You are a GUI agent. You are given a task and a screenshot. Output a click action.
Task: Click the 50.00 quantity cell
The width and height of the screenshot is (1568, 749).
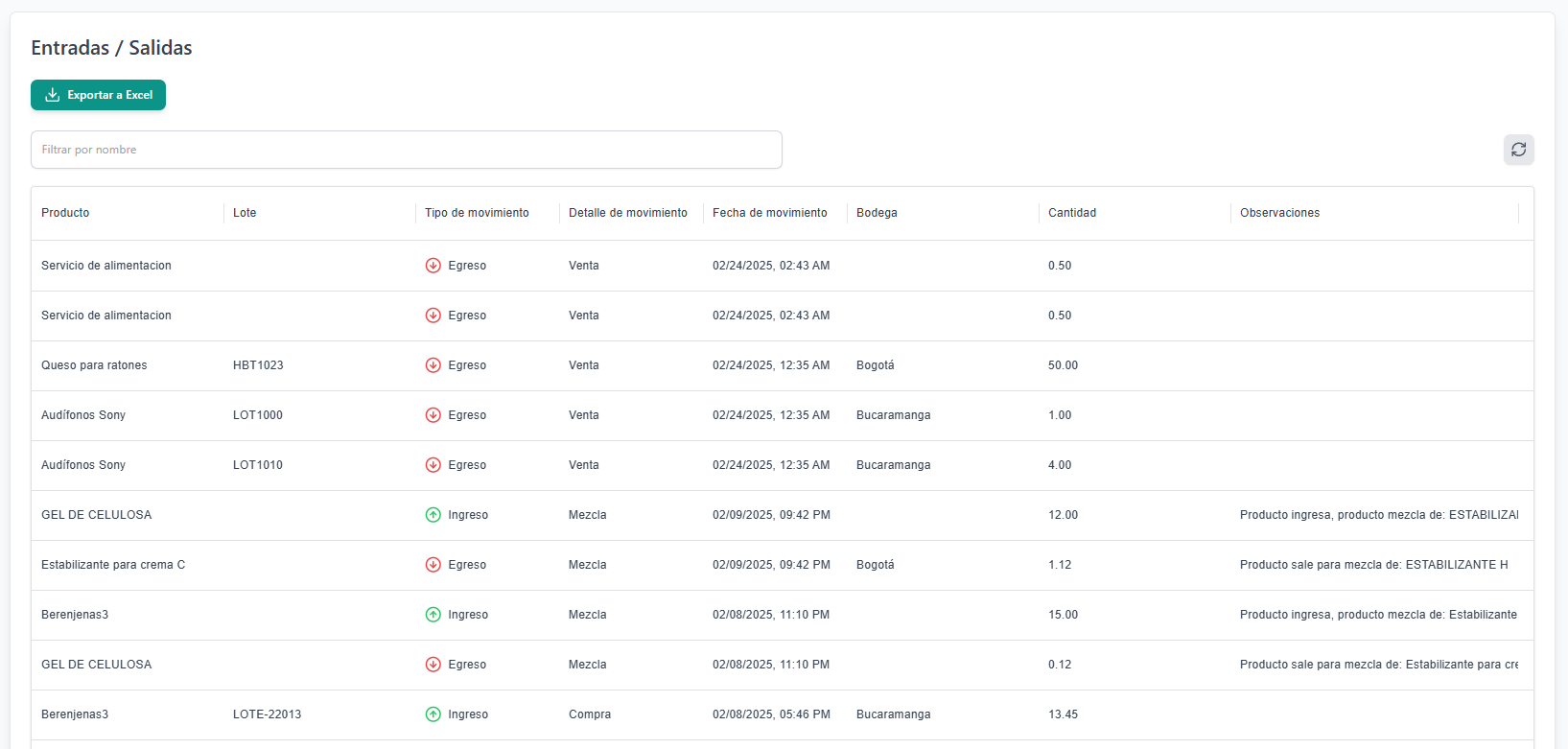coord(1063,365)
